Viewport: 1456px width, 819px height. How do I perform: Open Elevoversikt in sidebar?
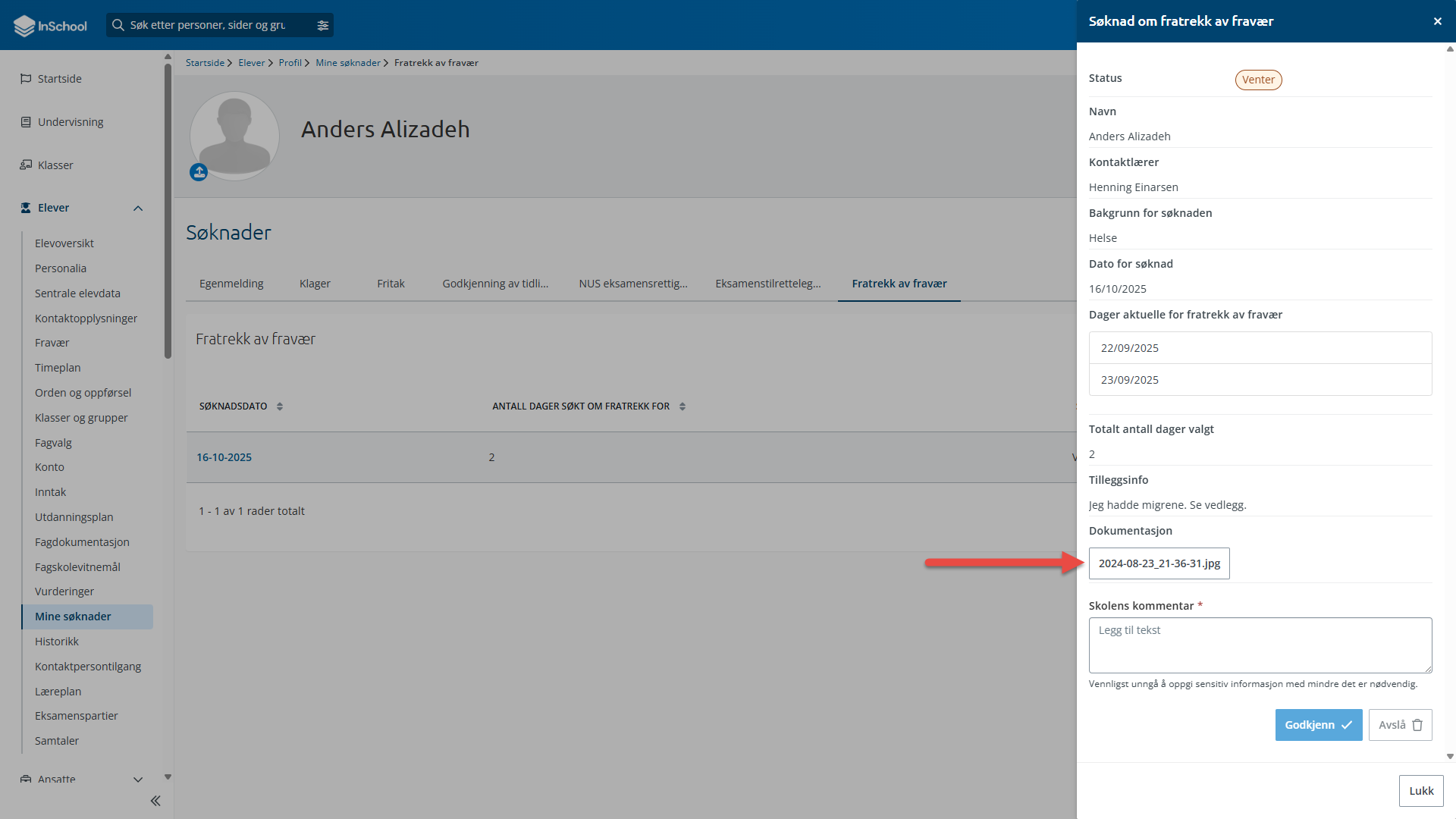(x=64, y=243)
